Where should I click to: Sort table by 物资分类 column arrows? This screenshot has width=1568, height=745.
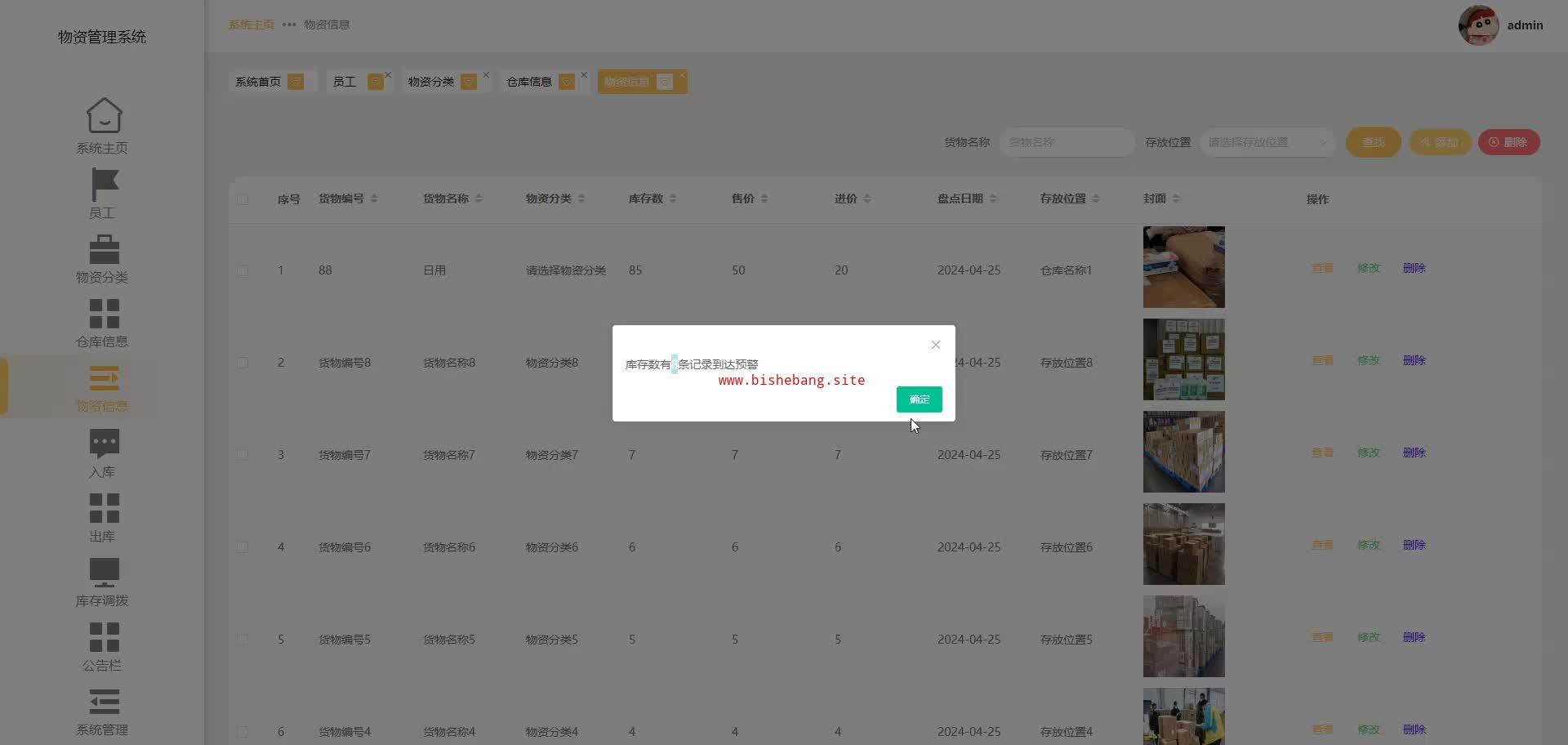point(581,199)
